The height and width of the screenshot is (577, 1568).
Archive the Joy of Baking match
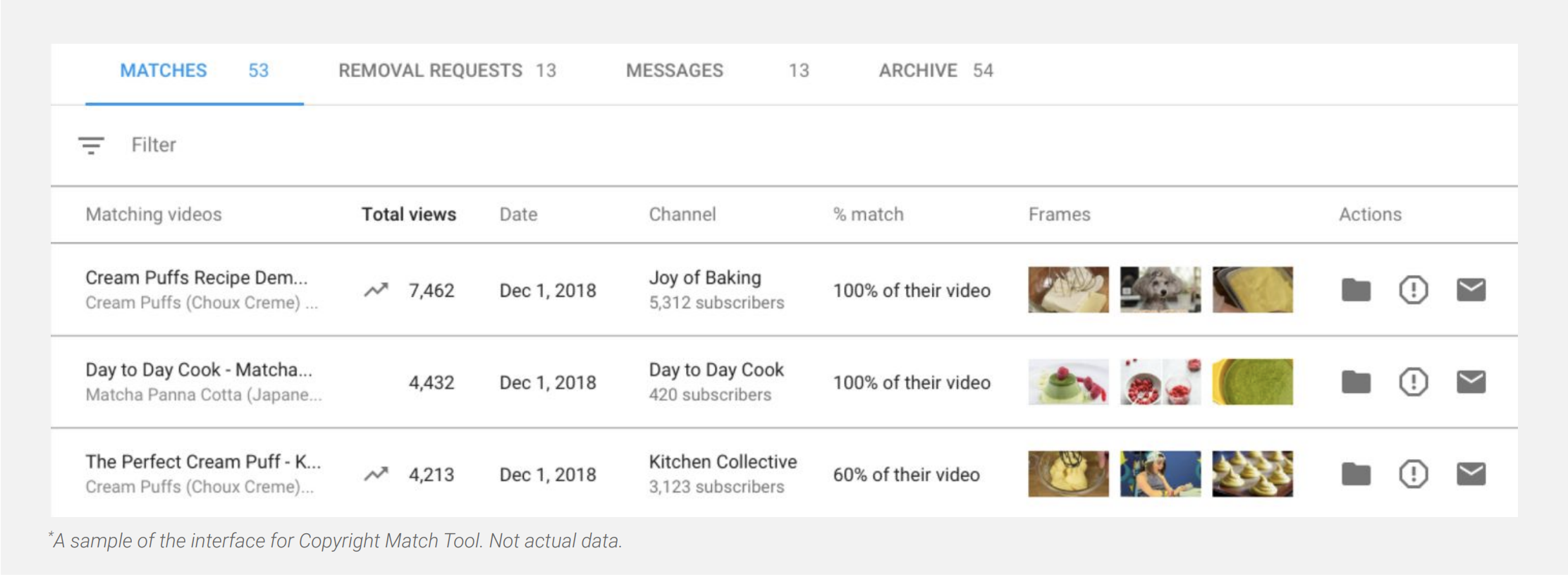point(1355,290)
